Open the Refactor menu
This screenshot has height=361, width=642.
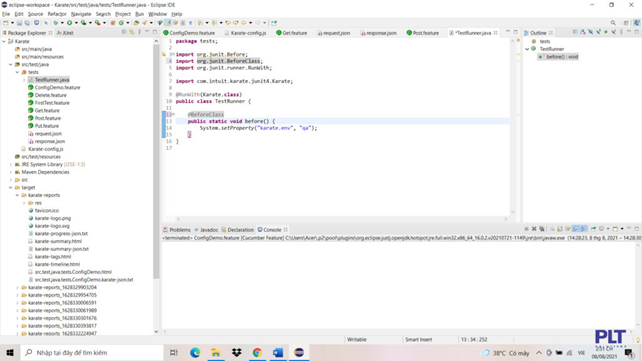point(57,14)
